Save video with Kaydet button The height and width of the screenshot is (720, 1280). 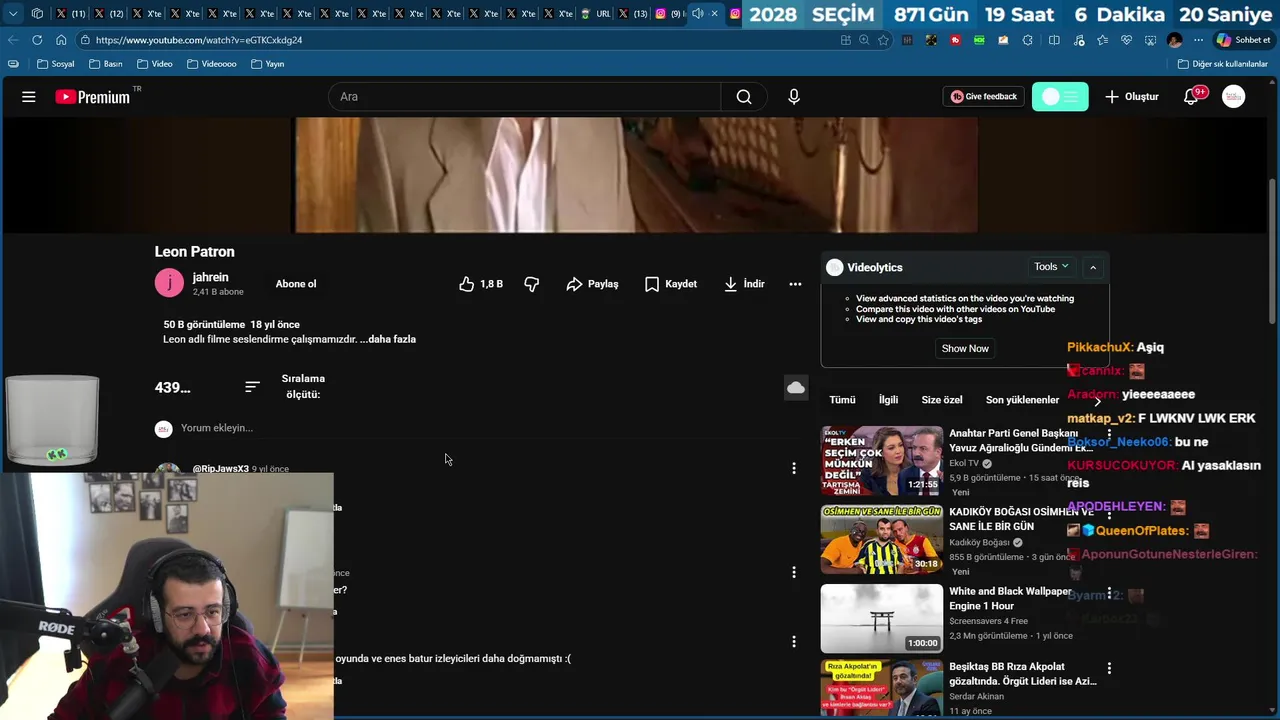click(x=671, y=284)
